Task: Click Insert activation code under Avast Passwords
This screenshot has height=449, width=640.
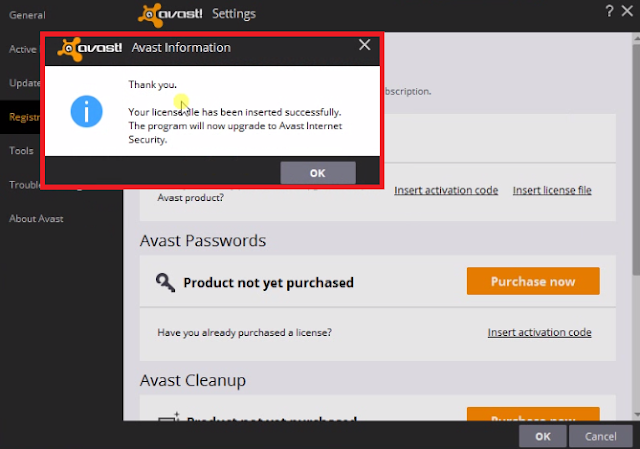Action: [x=539, y=332]
